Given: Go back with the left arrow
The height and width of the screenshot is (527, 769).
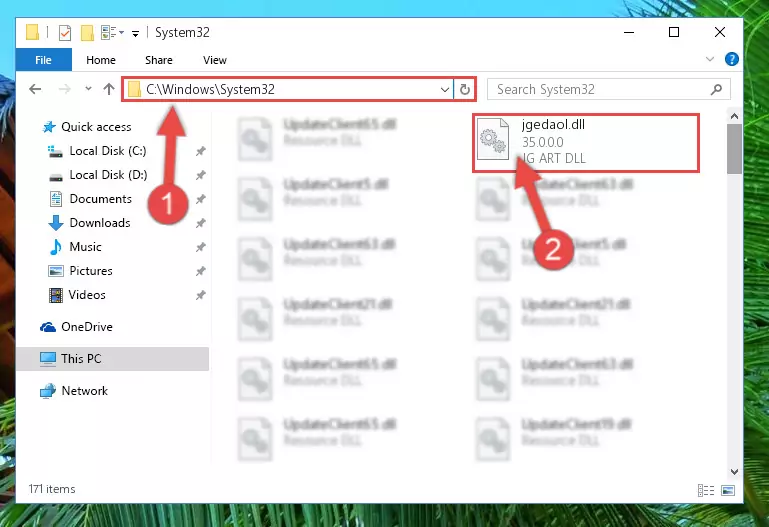Looking at the screenshot, I should point(35,89).
